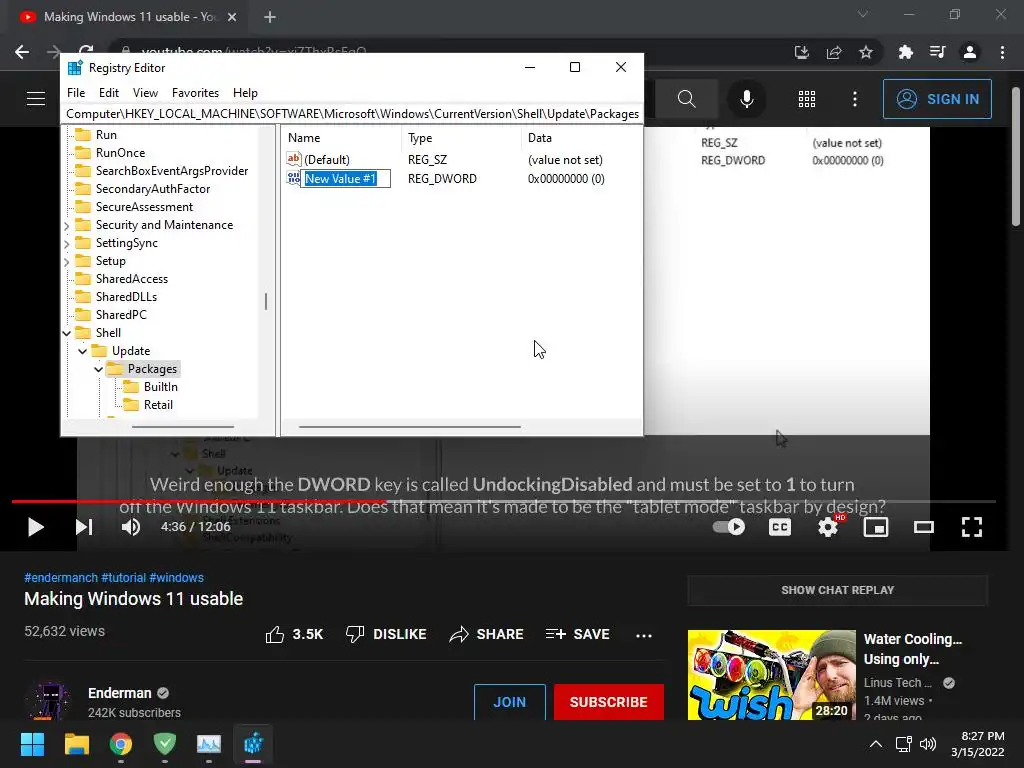The image size is (1024, 768).
Task: Mute the video volume
Action: (x=131, y=527)
